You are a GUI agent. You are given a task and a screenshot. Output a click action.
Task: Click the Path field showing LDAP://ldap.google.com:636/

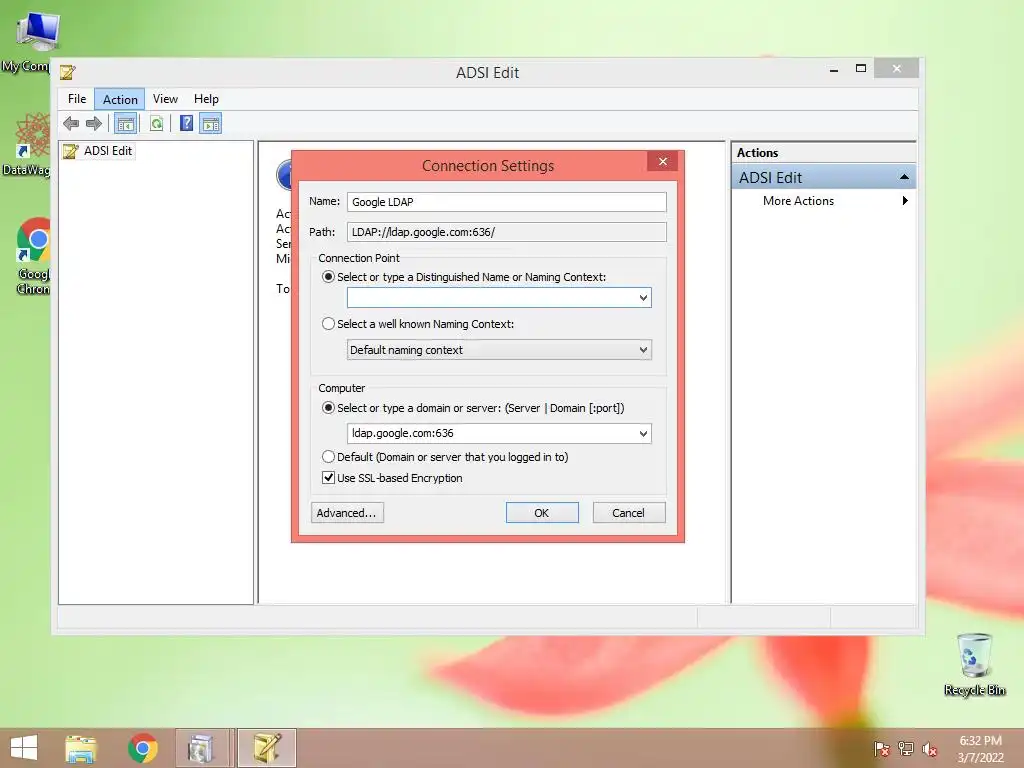(x=506, y=232)
